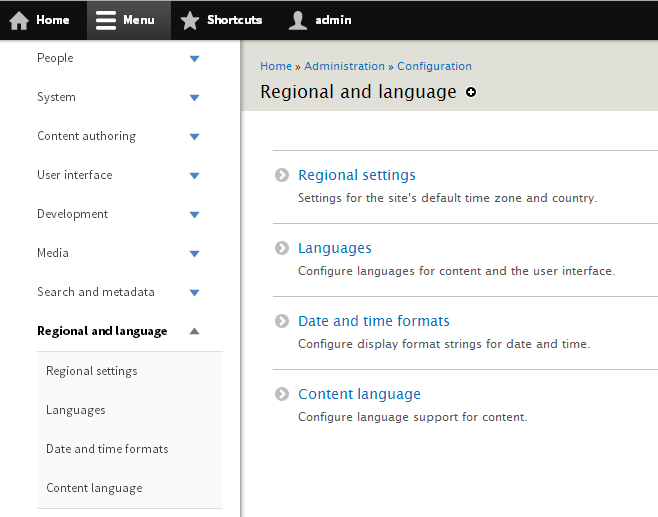Expand the System menu section
This screenshot has width=658, height=517.
click(x=194, y=98)
